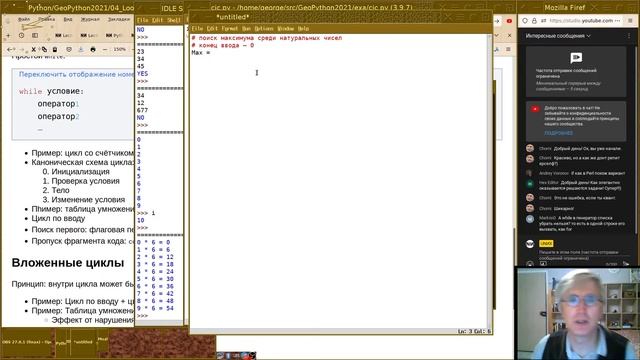Image resolution: width=640 pixels, height=360 pixels.
Task: Expand Интересные сообщения chat filter dropdown
Action: coord(558,36)
